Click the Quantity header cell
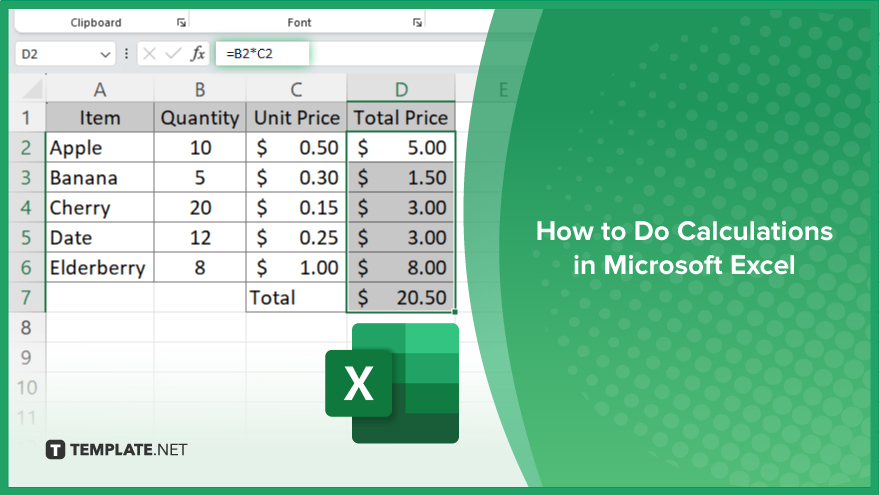This screenshot has width=880, height=495. (200, 118)
